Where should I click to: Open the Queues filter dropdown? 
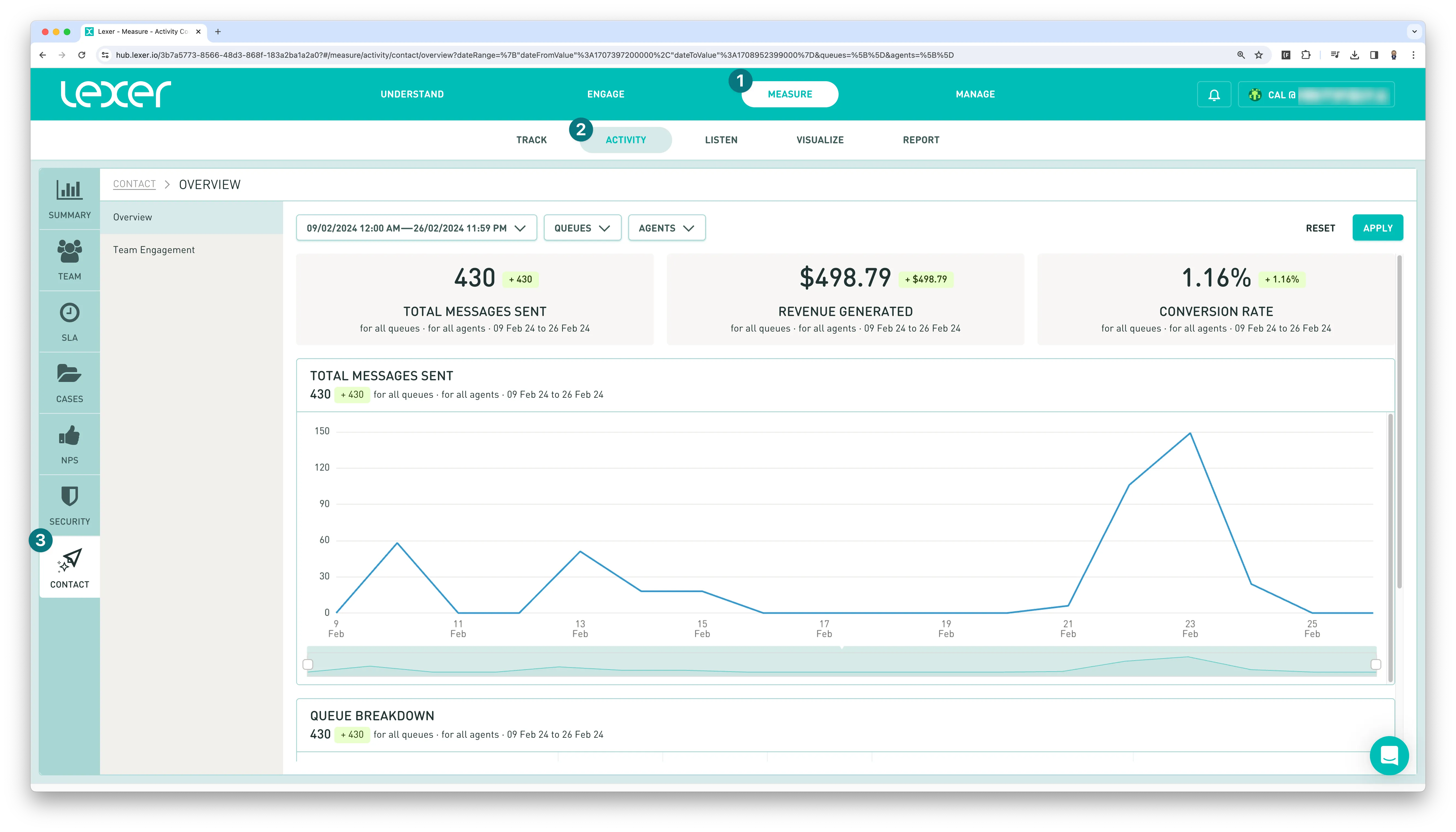tap(582, 228)
